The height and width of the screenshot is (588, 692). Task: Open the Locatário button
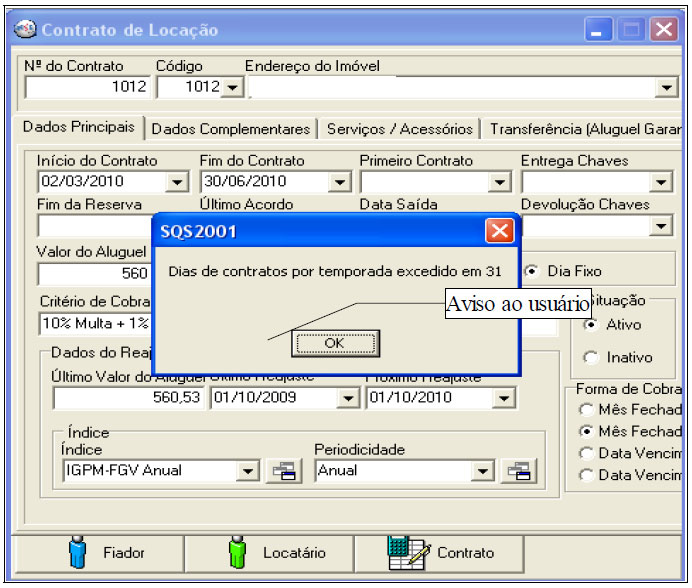269,554
